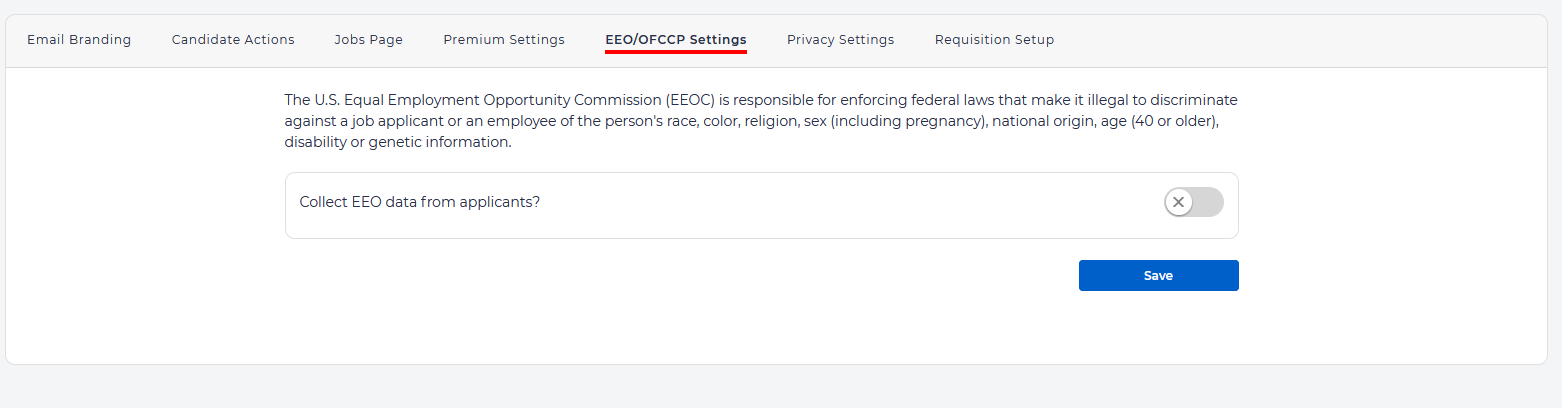The height and width of the screenshot is (408, 1562).
Task: Open the Privacy Settings tab
Action: click(840, 40)
